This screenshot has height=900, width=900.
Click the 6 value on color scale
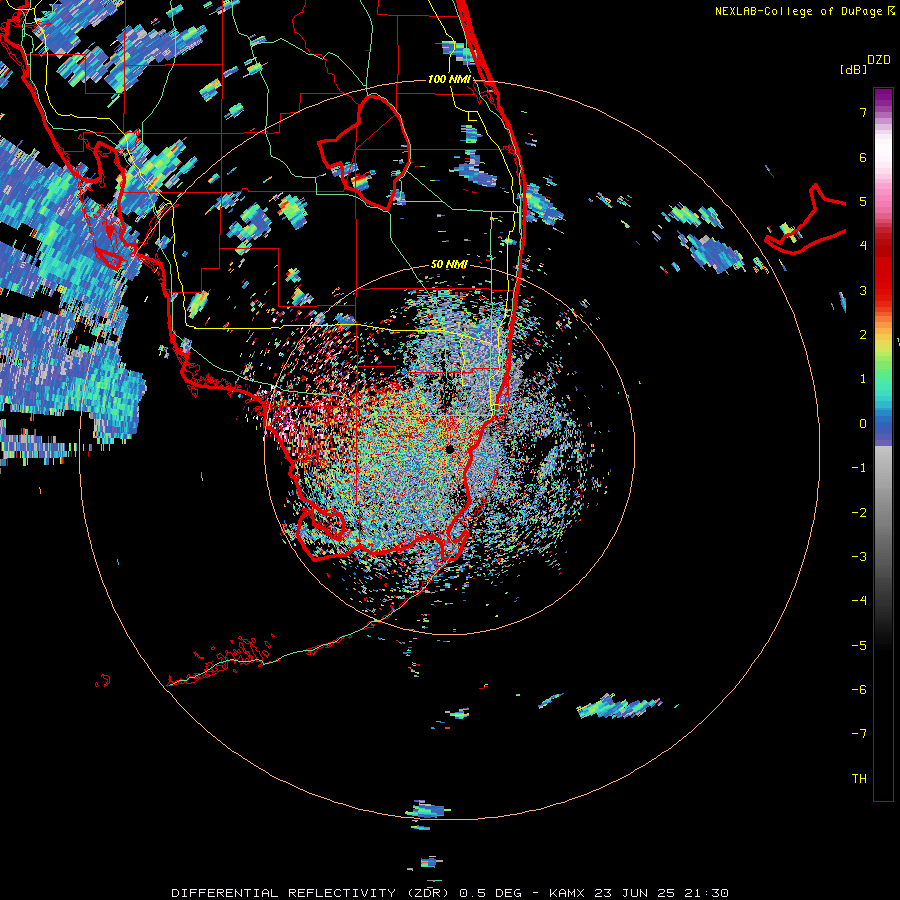pyautogui.click(x=863, y=157)
